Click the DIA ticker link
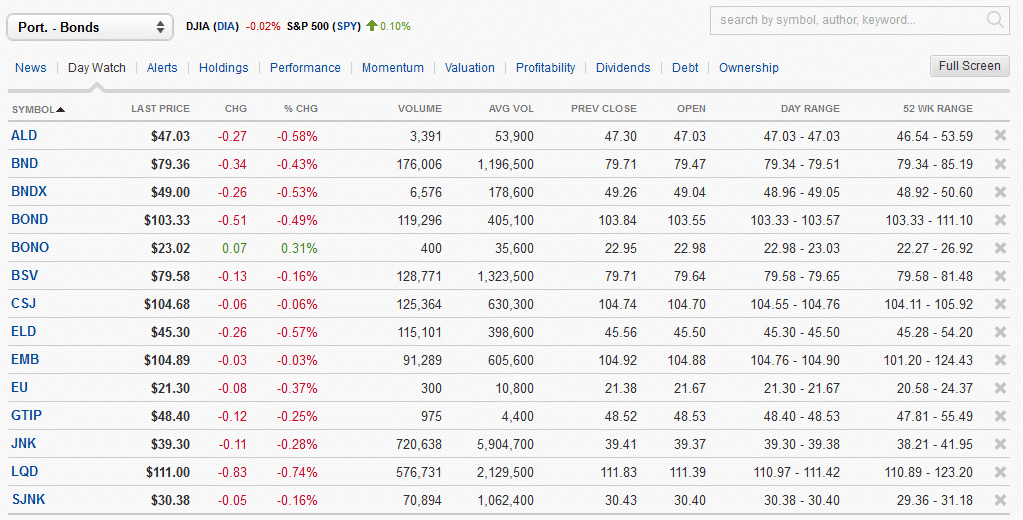1023x520 pixels. pyautogui.click(x=226, y=26)
